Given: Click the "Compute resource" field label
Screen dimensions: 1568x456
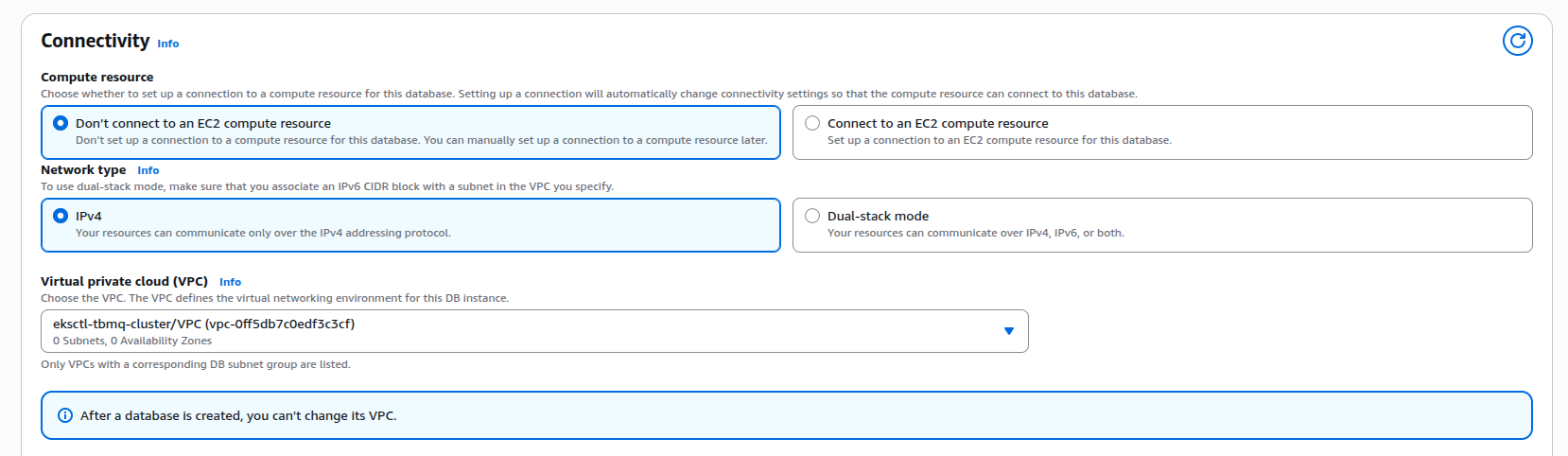Looking at the screenshot, I should pos(96,78).
